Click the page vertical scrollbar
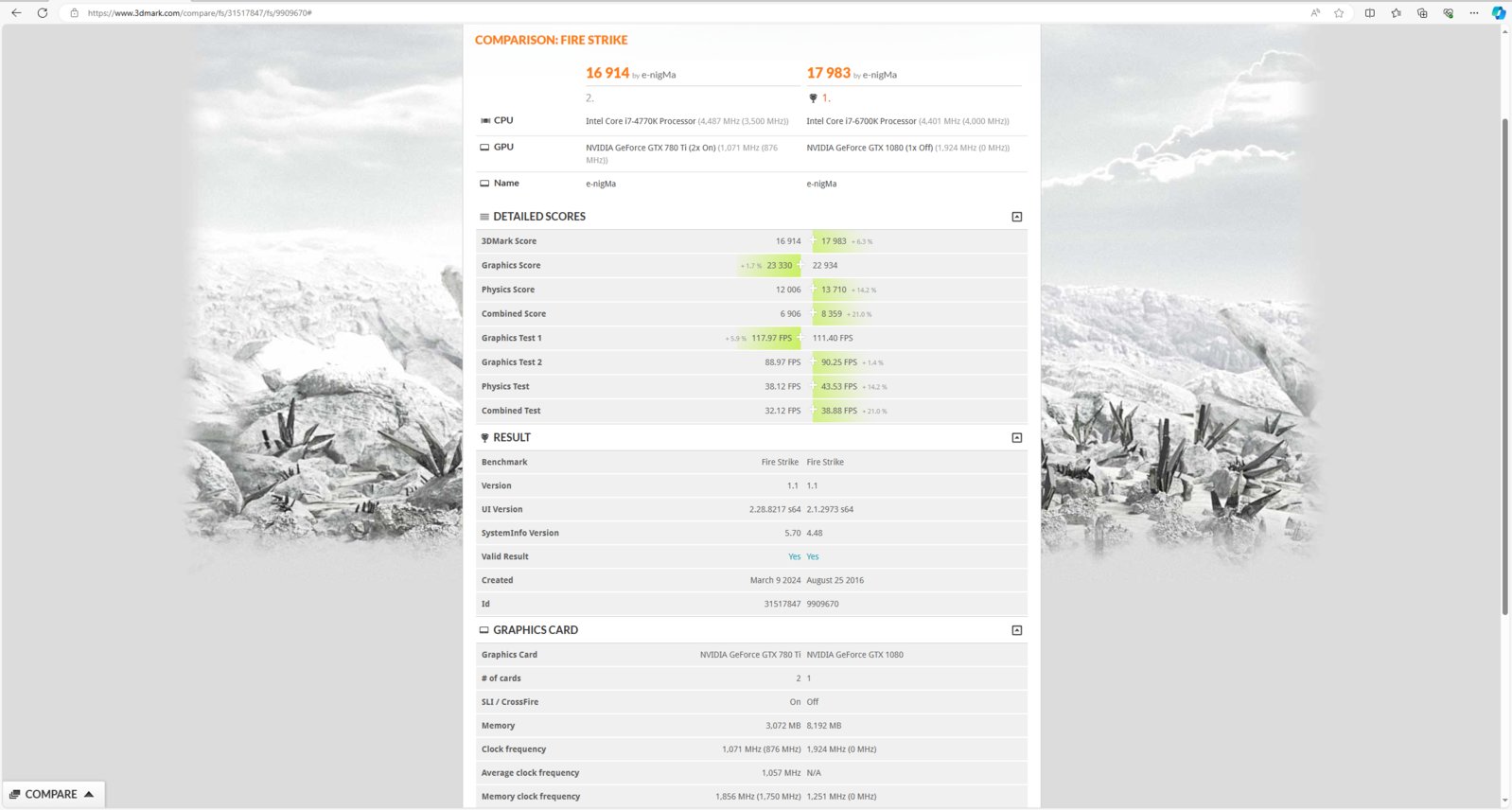Viewport: 1512px width, 810px height. (x=1504, y=367)
